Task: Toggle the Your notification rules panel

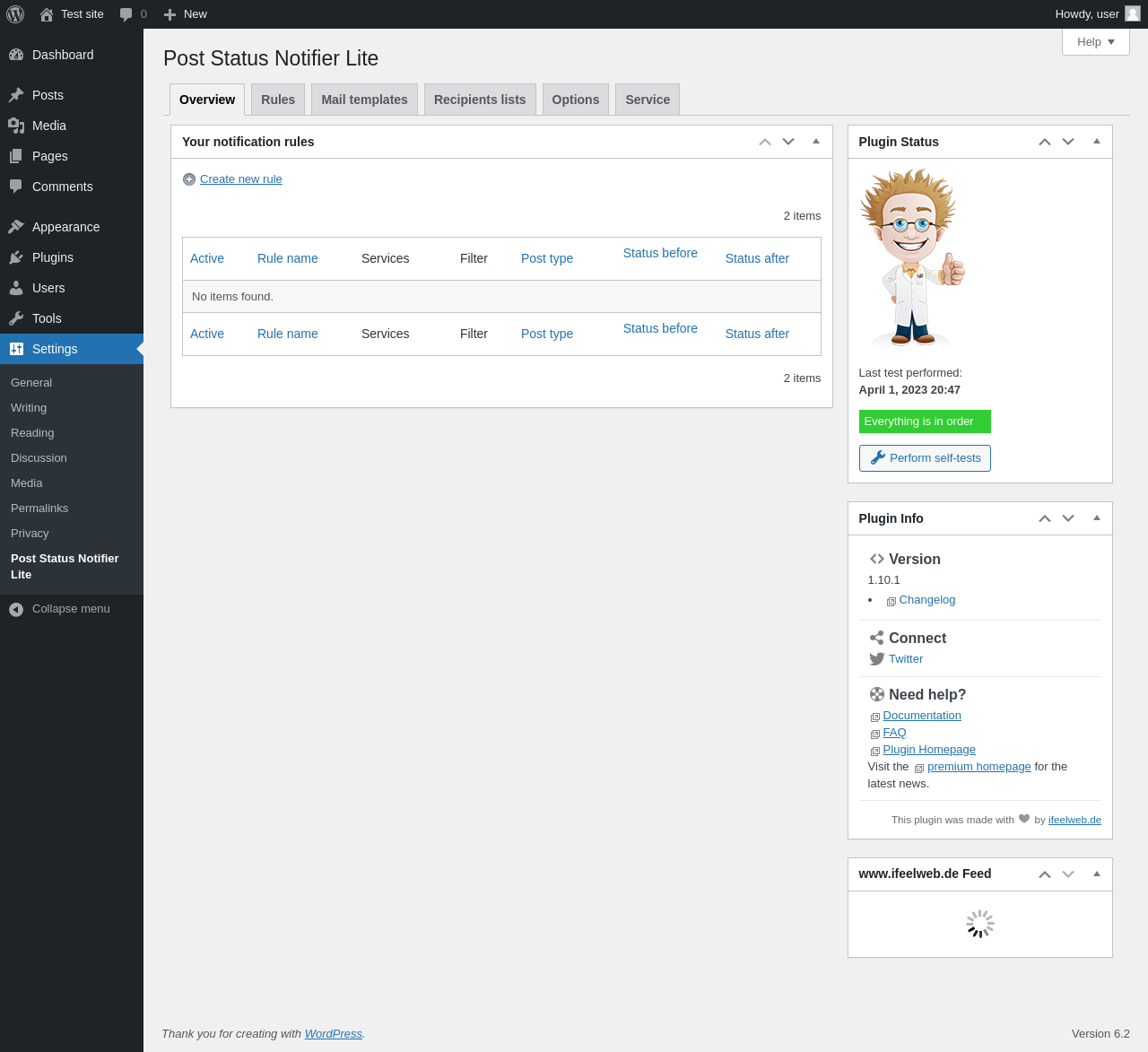Action: [816, 142]
